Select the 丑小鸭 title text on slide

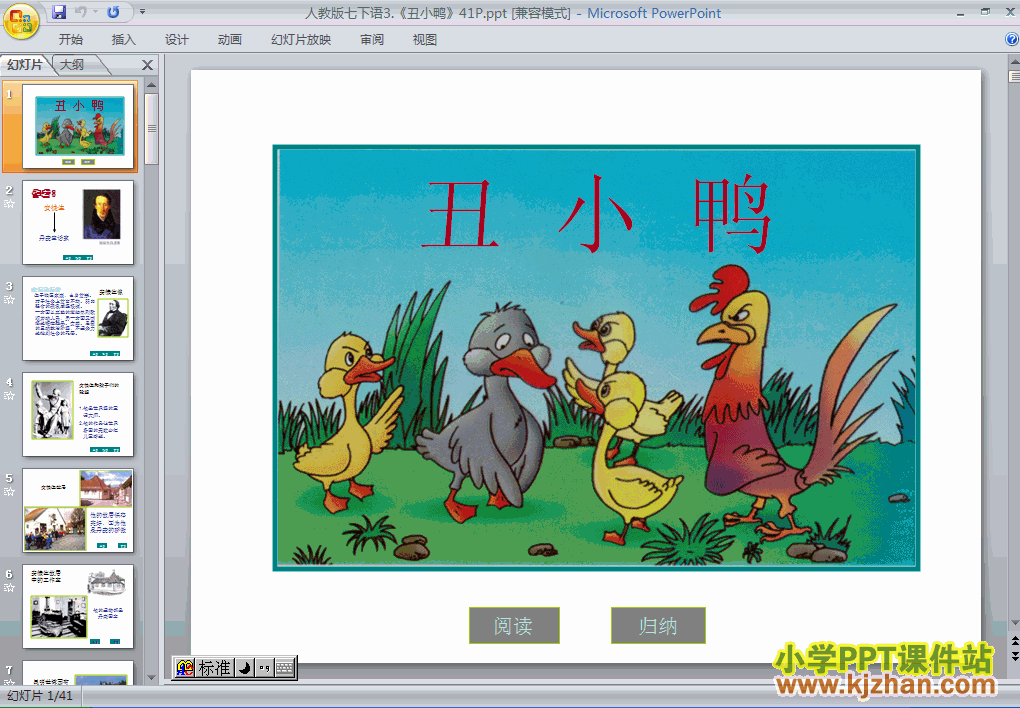(x=597, y=214)
